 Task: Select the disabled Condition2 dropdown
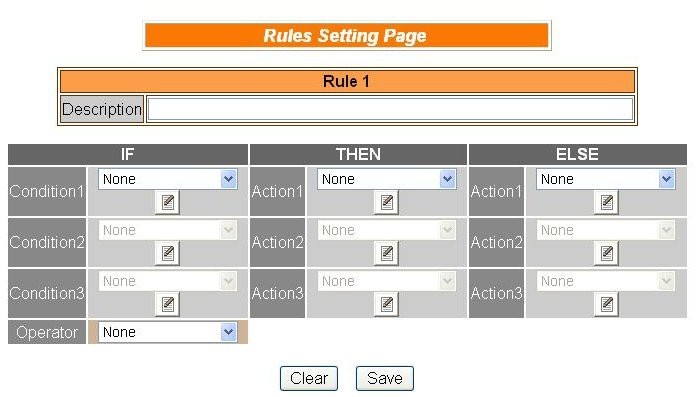pos(168,230)
